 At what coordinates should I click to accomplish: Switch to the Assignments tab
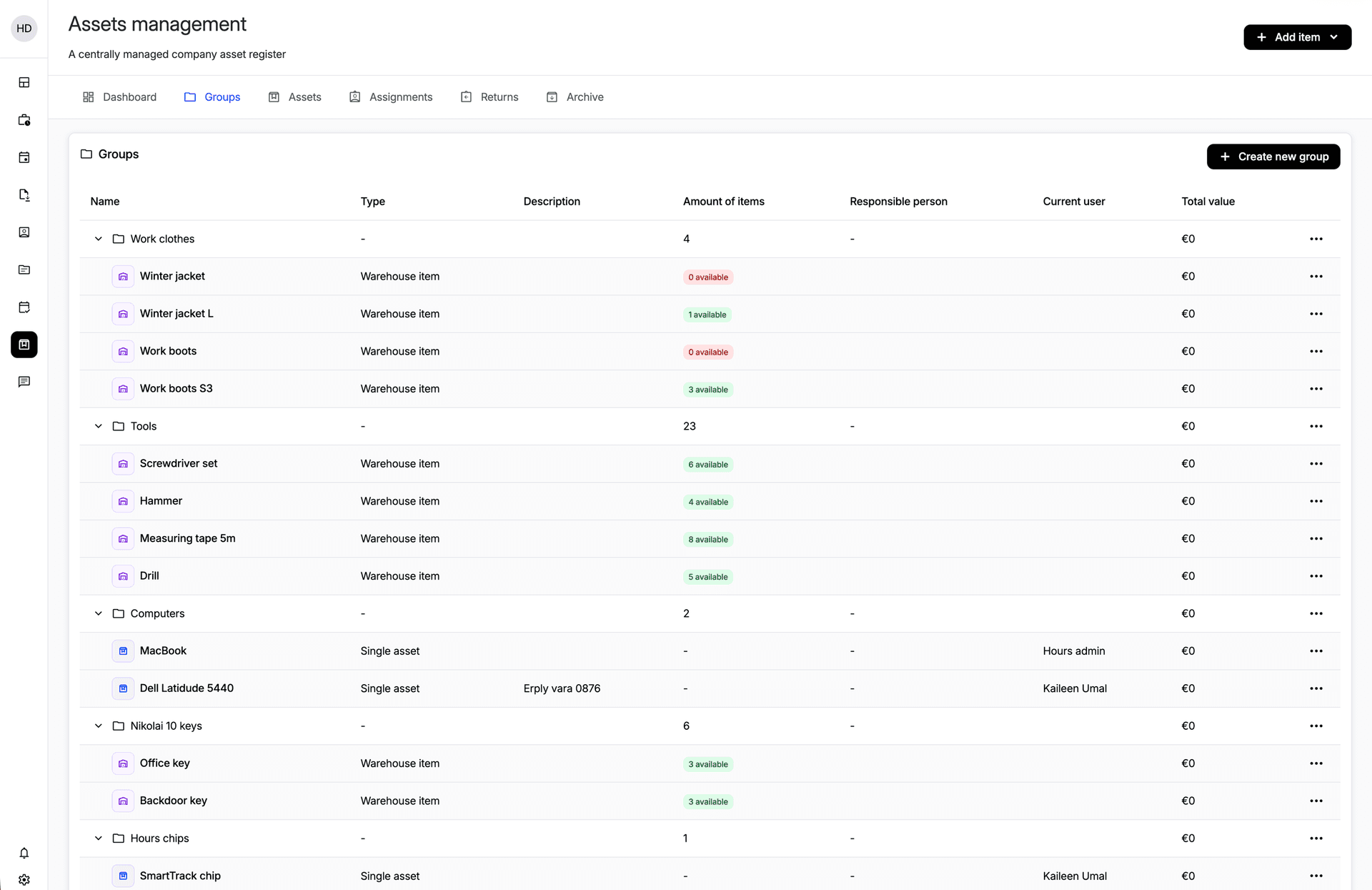click(391, 97)
